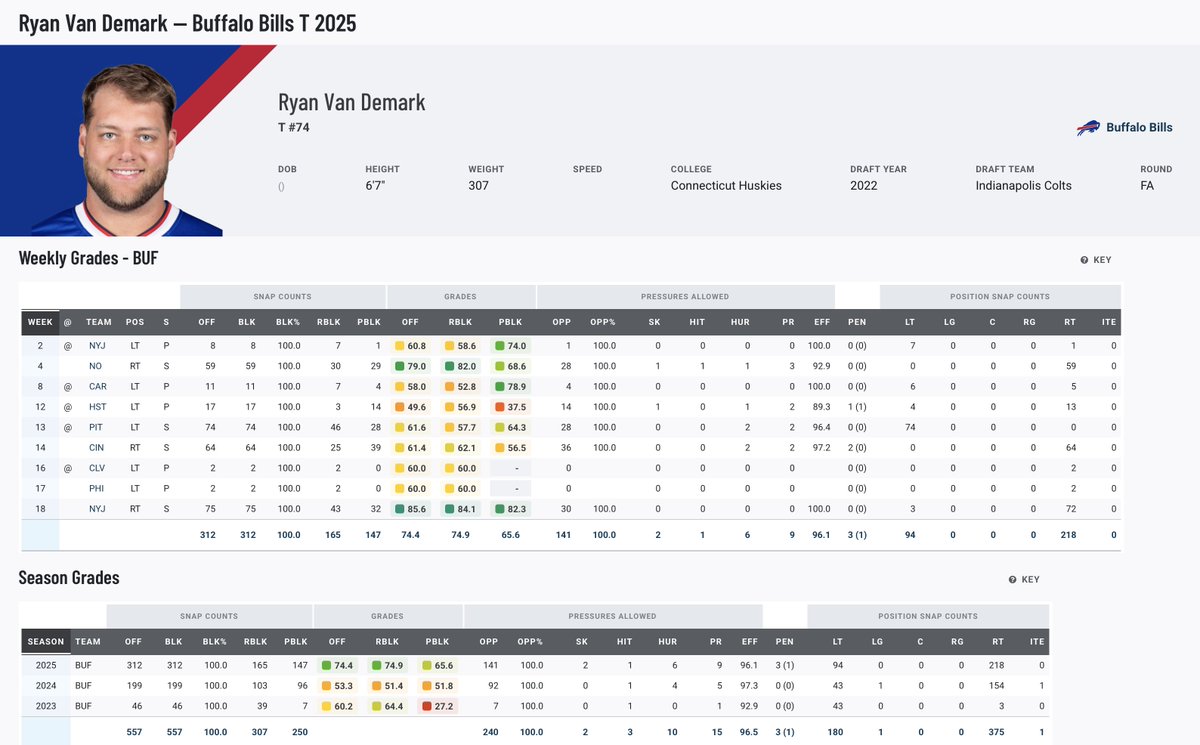Image resolution: width=1200 pixels, height=745 pixels.
Task: Click the 2022 draft year value
Action: click(864, 186)
